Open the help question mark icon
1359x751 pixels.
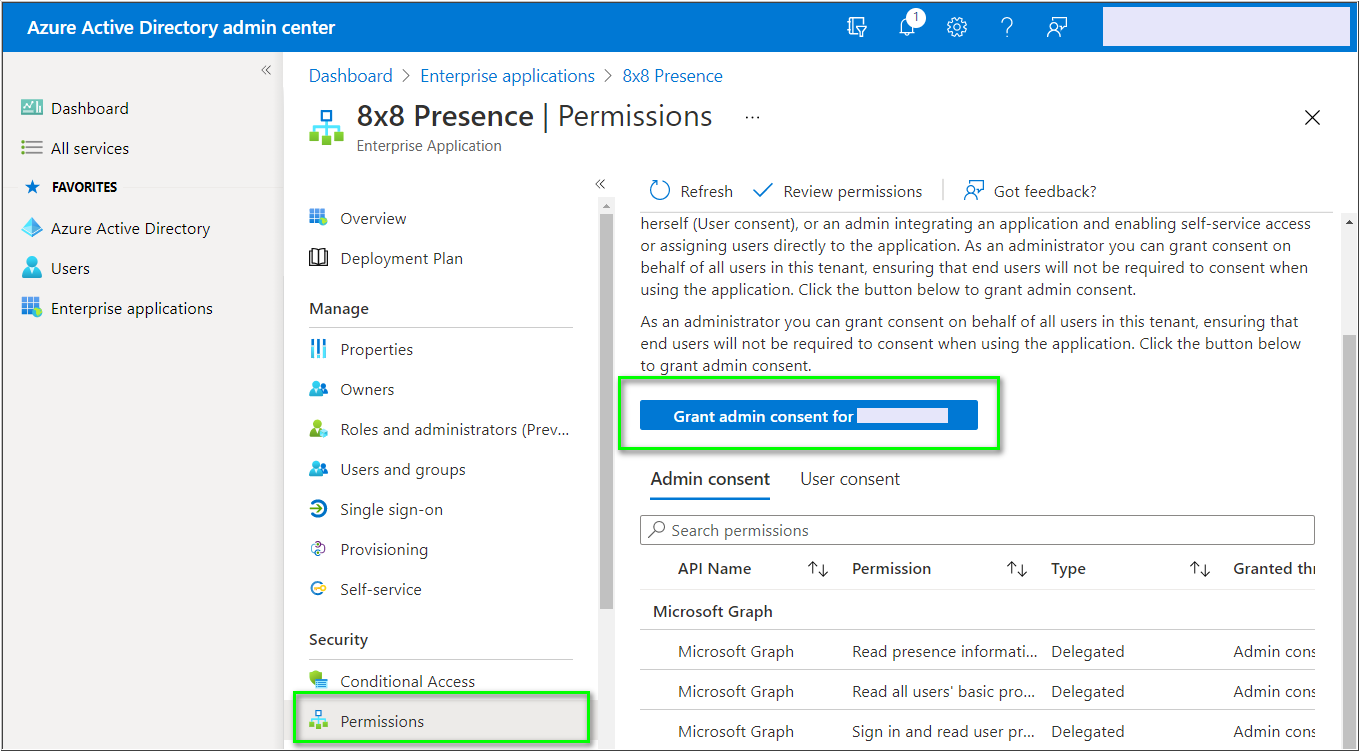[1007, 27]
